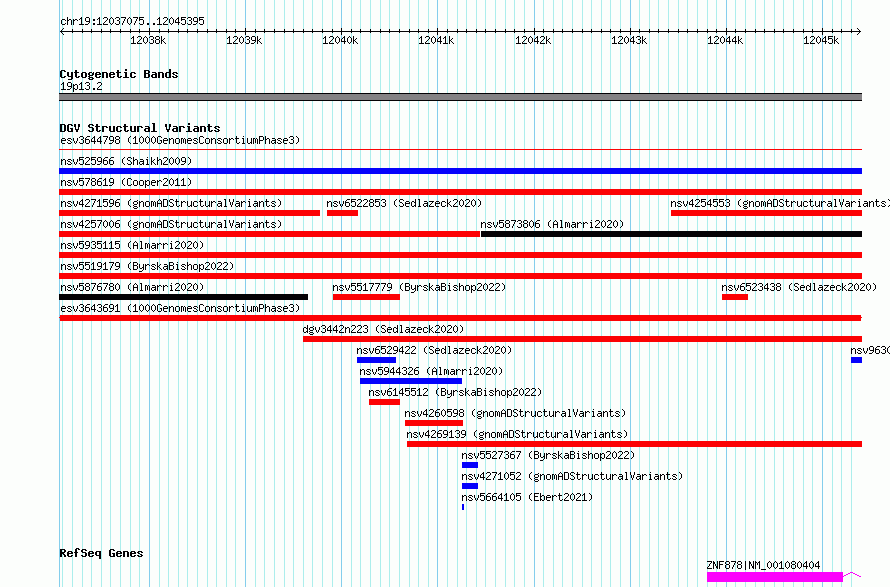890x587 pixels.
Task: Click nsv5935115 (Almarri2020) label
Action: pos(132,245)
